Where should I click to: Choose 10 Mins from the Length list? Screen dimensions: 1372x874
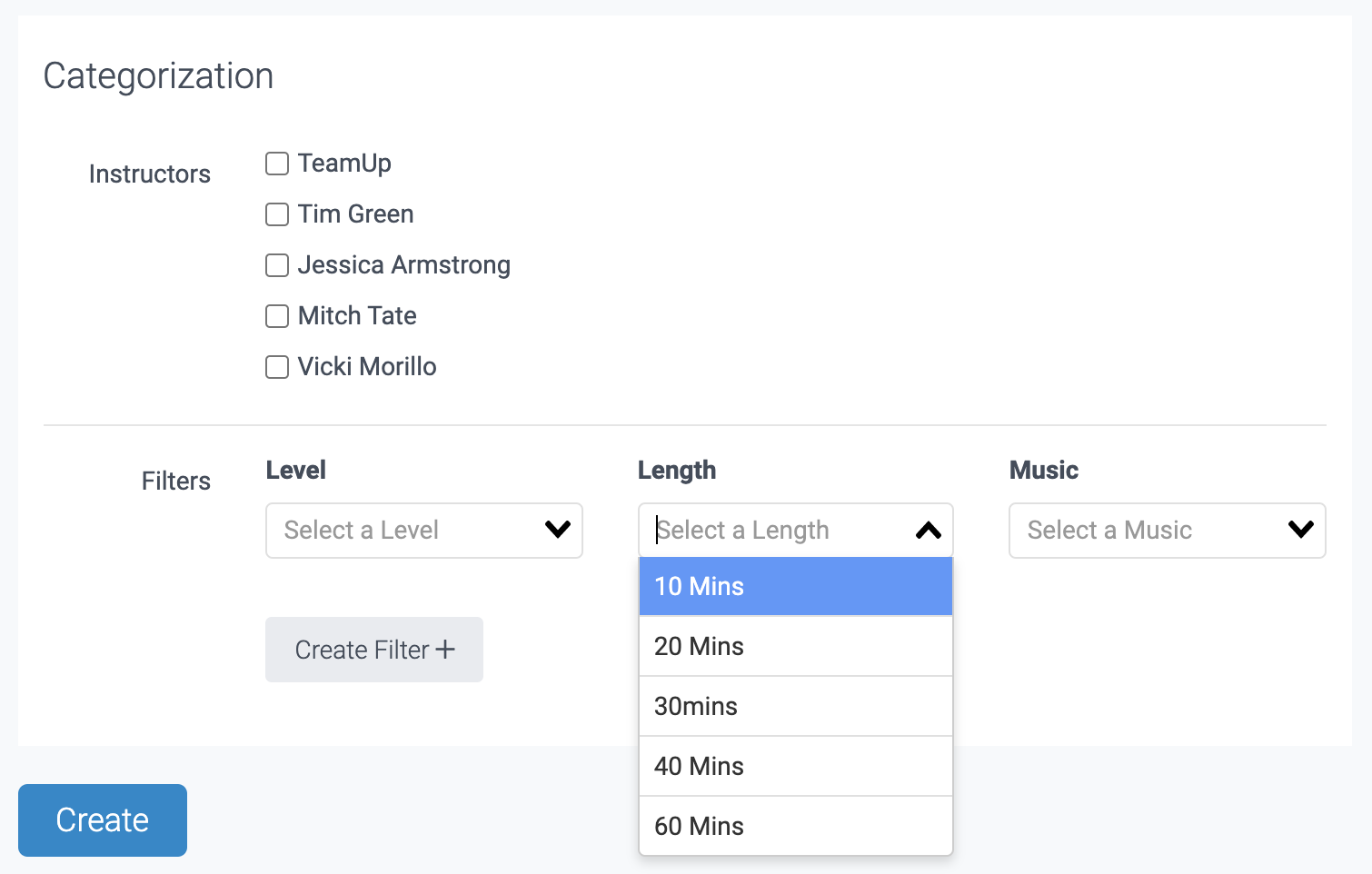[795, 586]
